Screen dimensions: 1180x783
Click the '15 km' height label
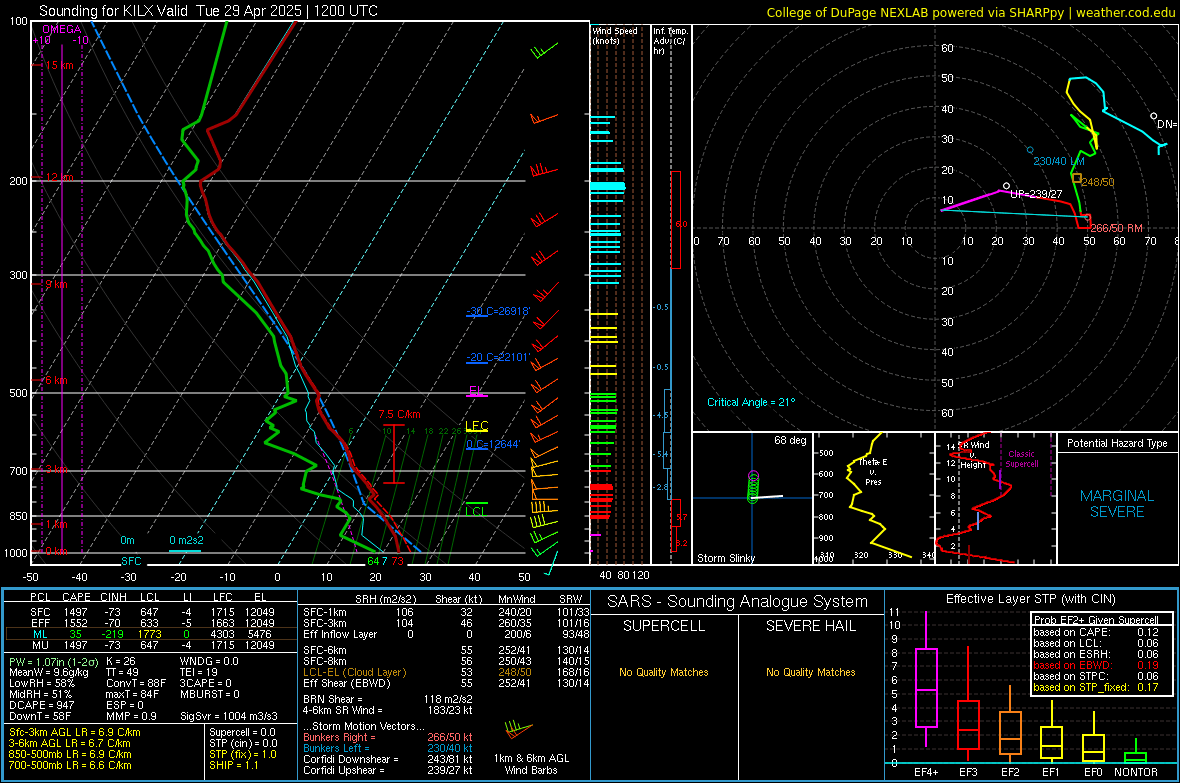(59, 66)
